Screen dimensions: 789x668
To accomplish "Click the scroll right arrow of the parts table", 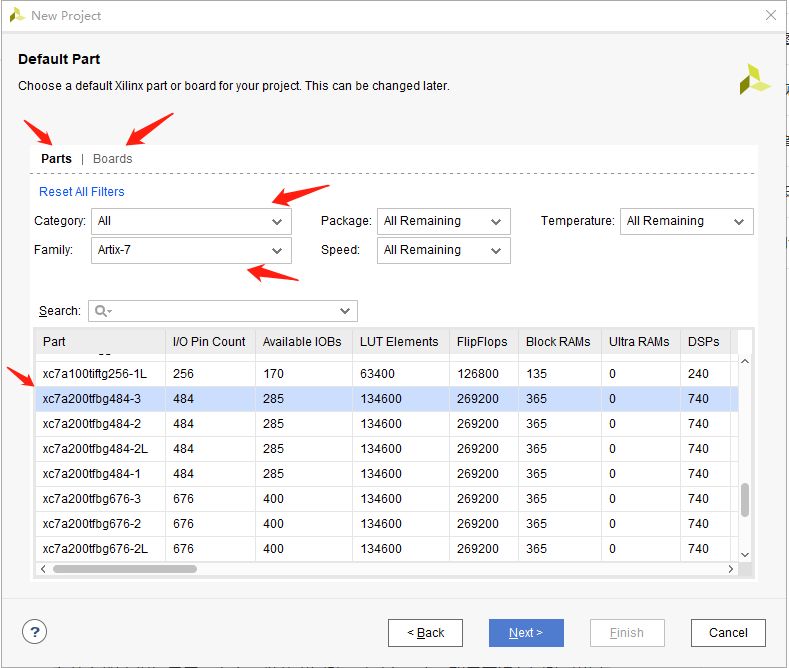I will 731,569.
